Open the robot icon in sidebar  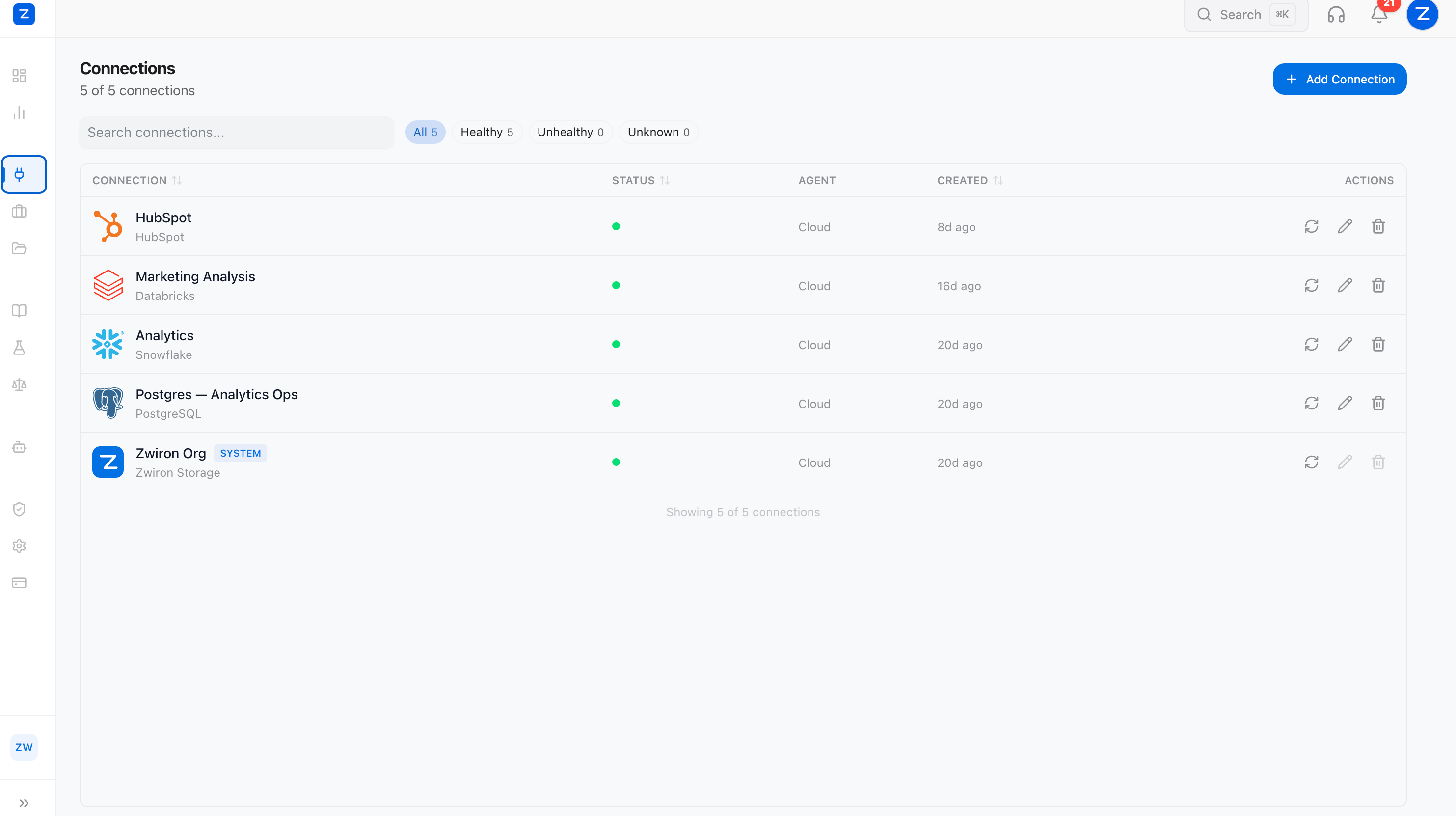point(19,447)
